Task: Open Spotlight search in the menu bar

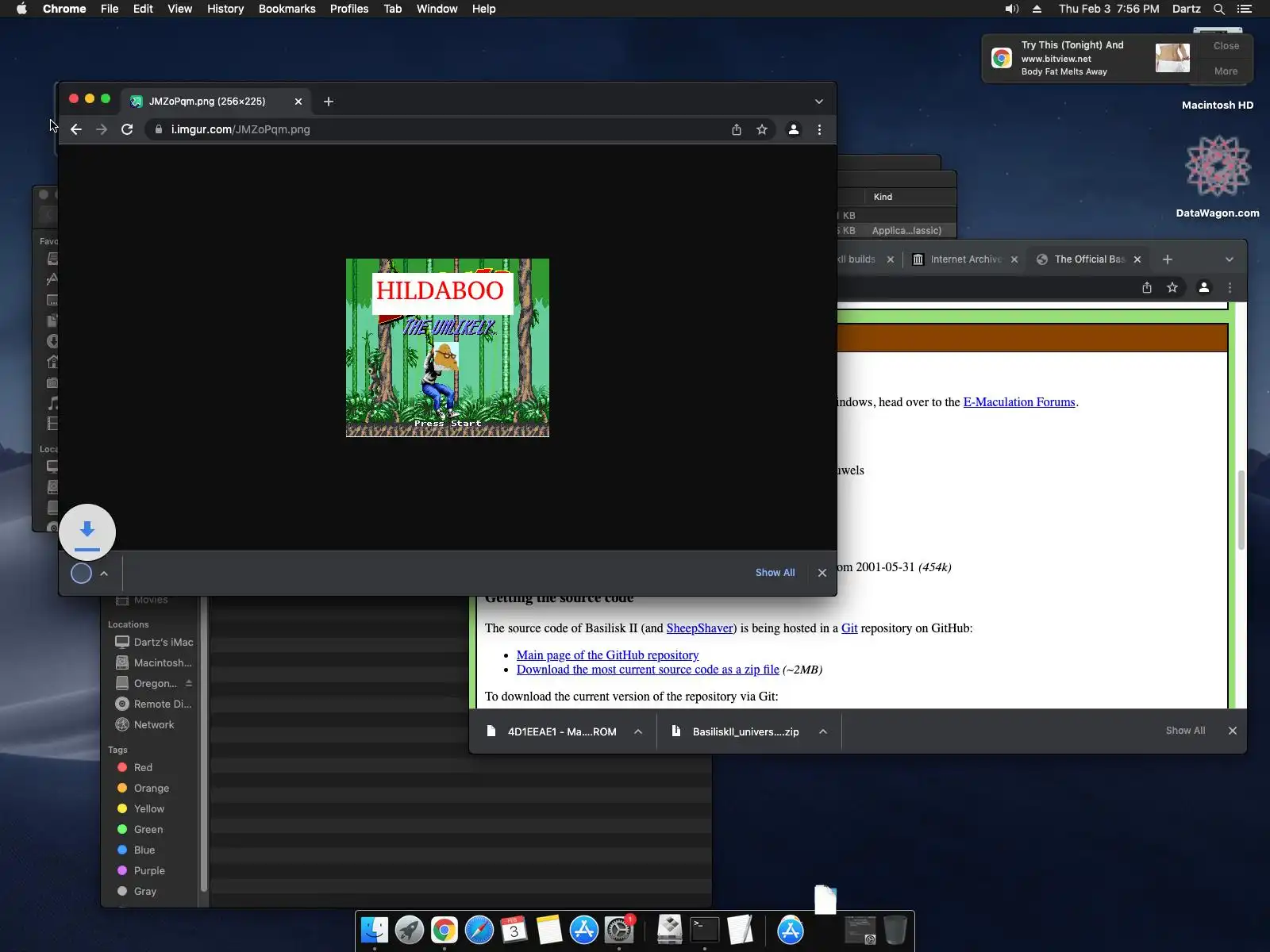Action: [1219, 9]
